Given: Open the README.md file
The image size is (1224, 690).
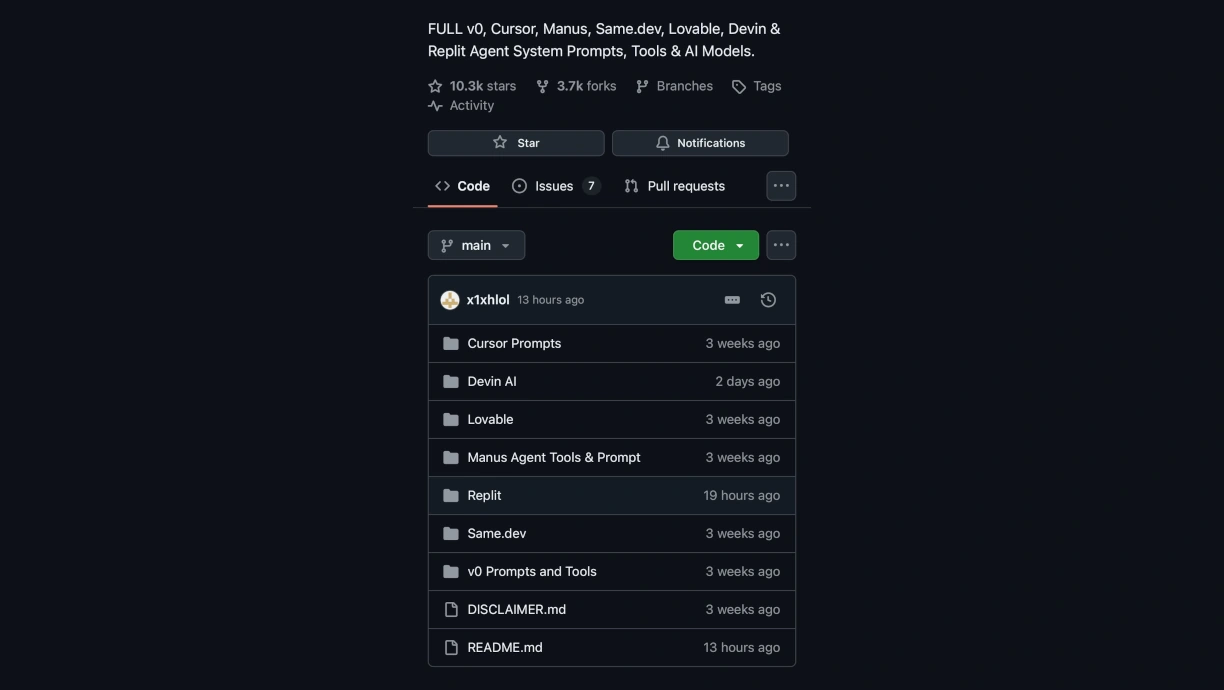Looking at the screenshot, I should point(505,648).
